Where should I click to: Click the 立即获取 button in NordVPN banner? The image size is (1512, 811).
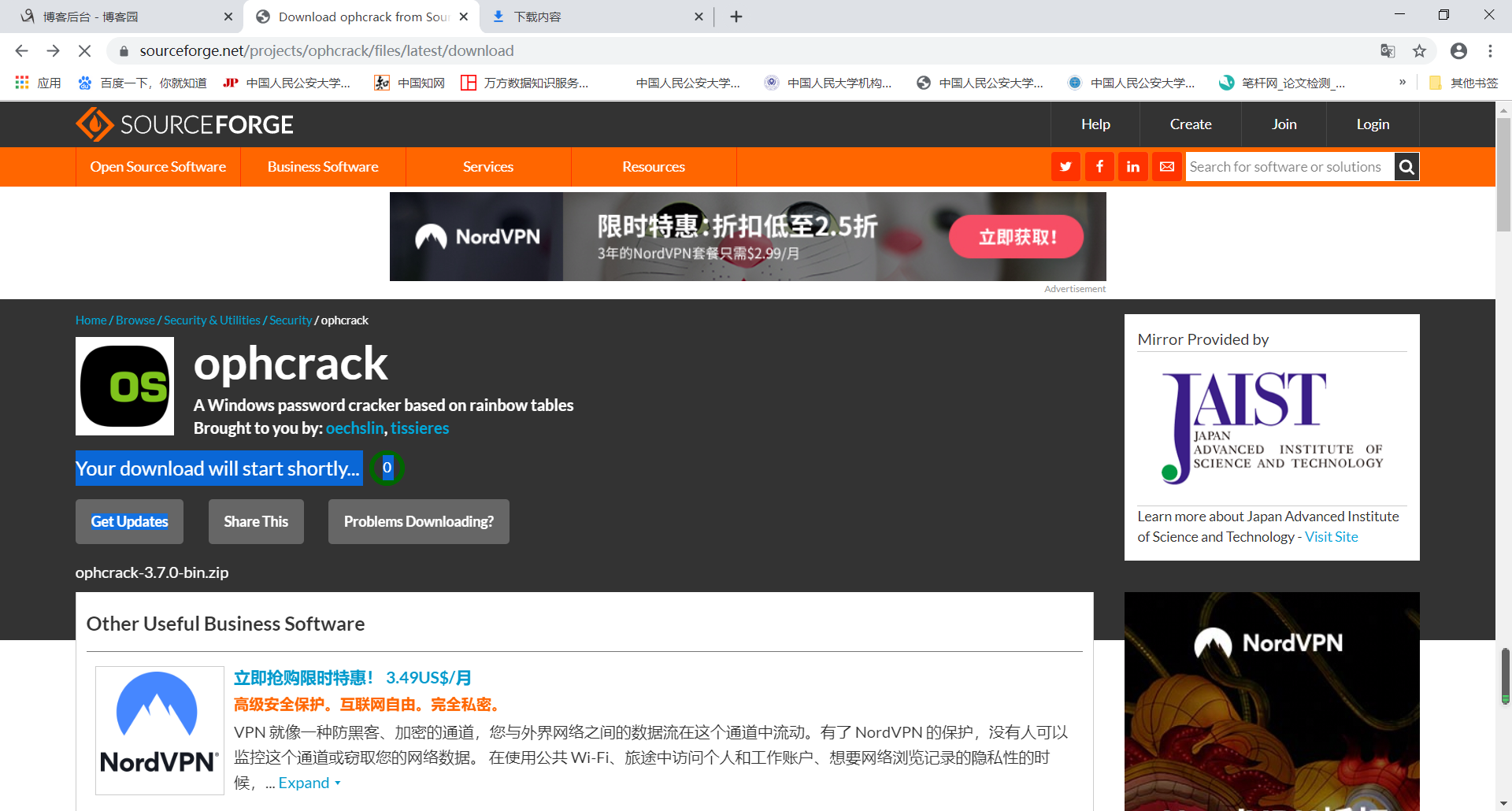click(x=1017, y=237)
